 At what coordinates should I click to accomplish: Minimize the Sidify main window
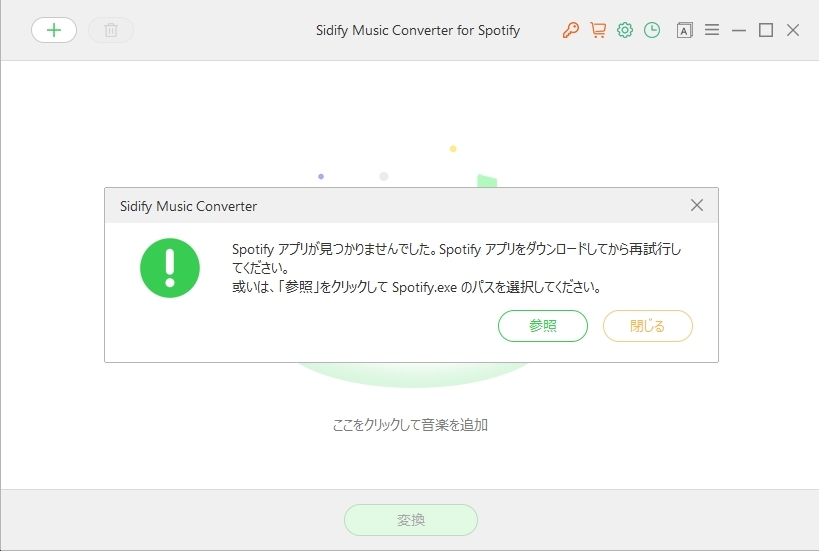click(x=739, y=30)
